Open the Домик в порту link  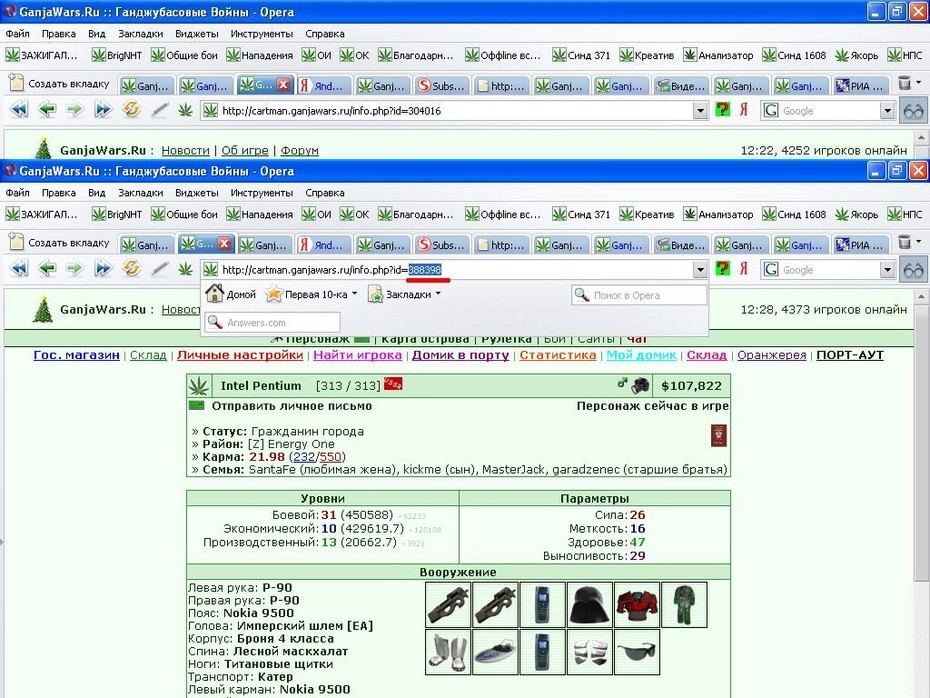[x=461, y=355]
